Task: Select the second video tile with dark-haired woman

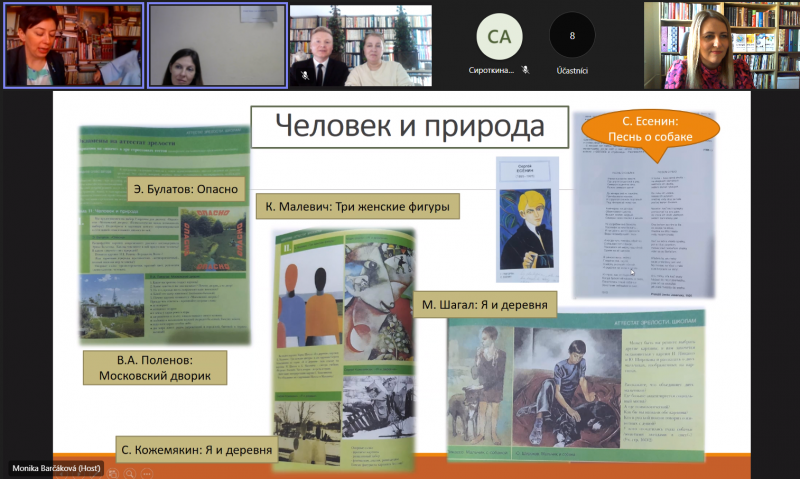Action: click(215, 45)
